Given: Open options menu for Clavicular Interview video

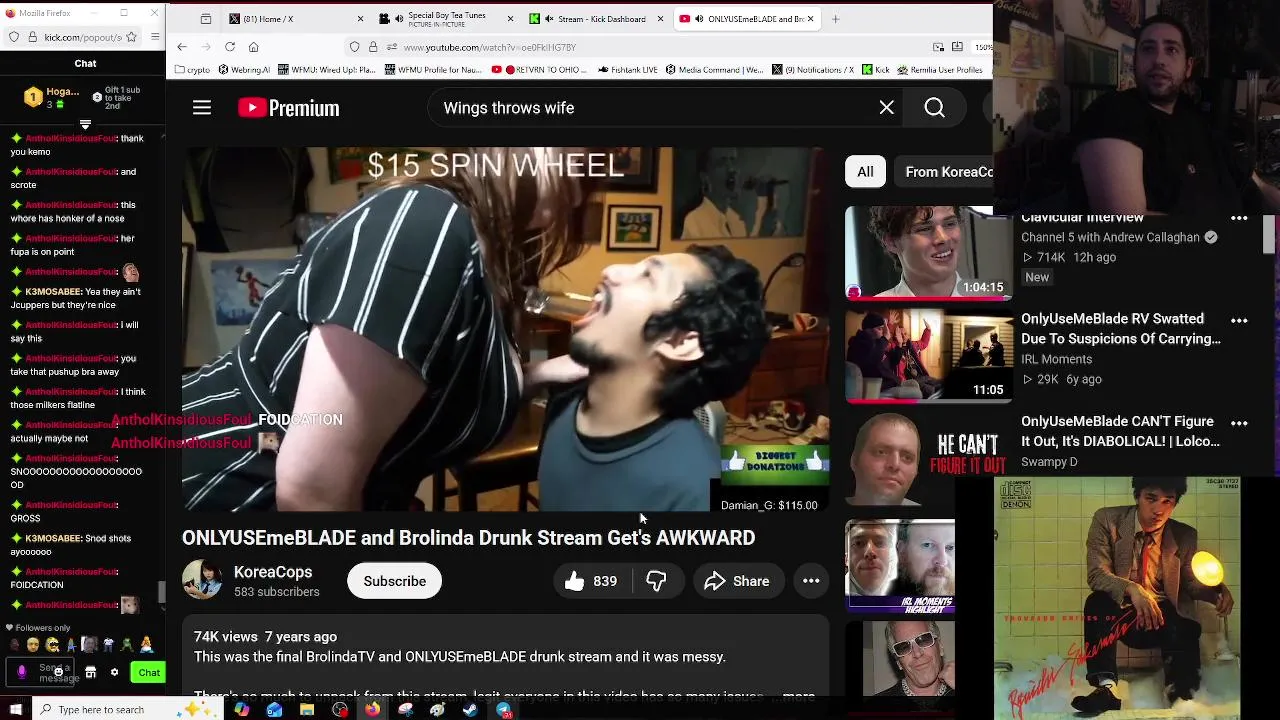Looking at the screenshot, I should pos(1239,218).
